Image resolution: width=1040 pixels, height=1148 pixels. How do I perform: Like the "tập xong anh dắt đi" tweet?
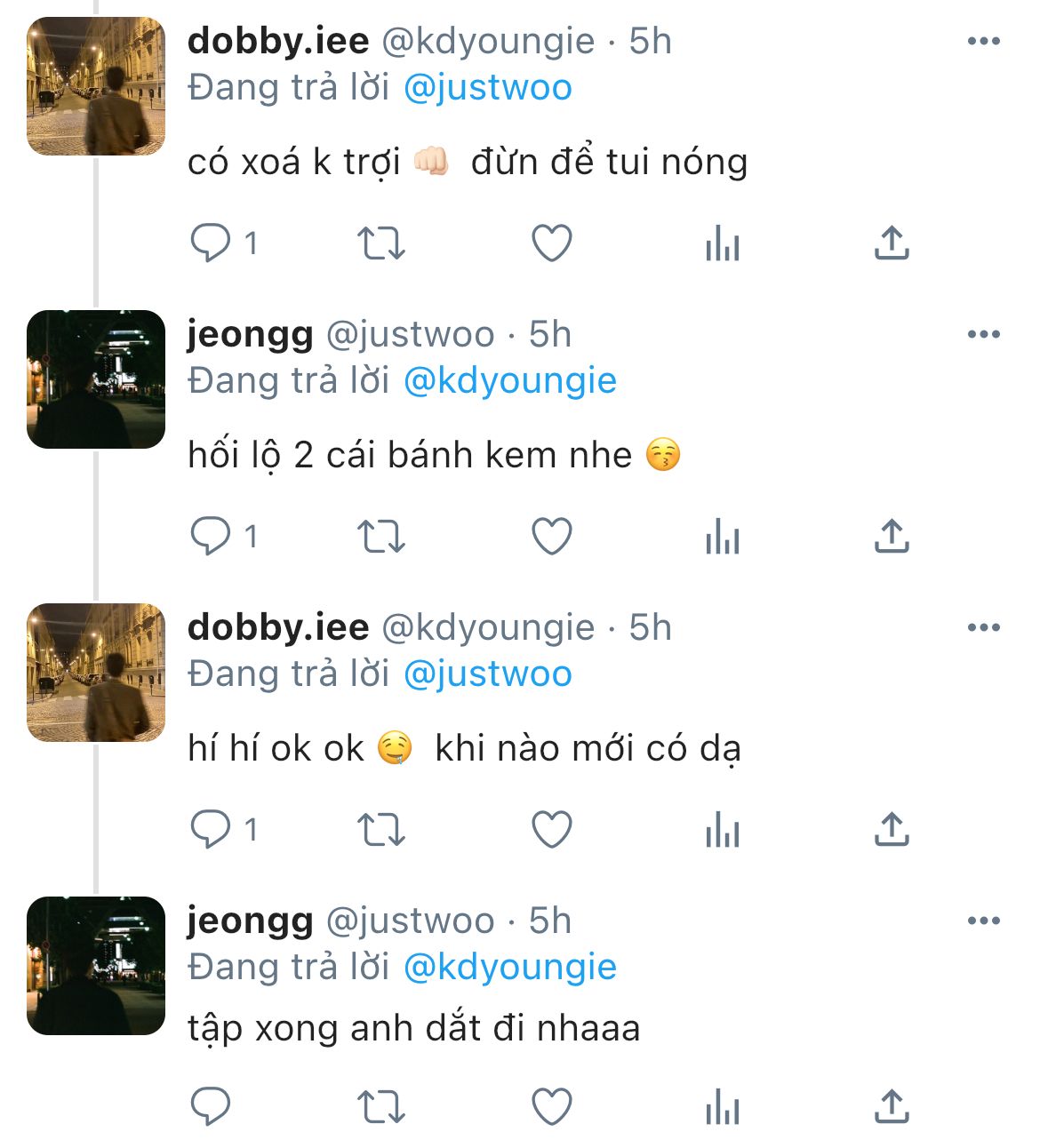pos(551,1106)
